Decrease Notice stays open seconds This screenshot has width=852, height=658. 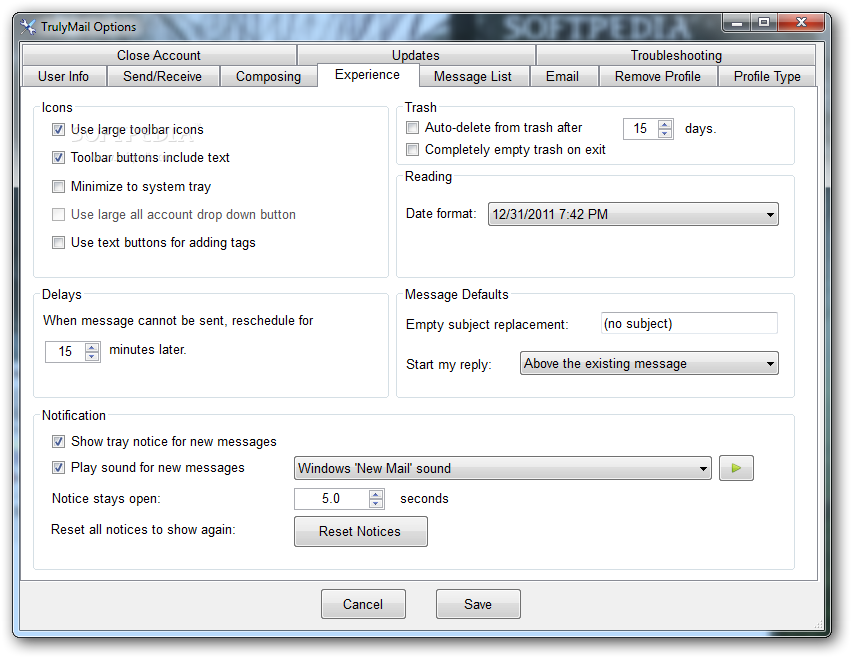(x=375, y=503)
